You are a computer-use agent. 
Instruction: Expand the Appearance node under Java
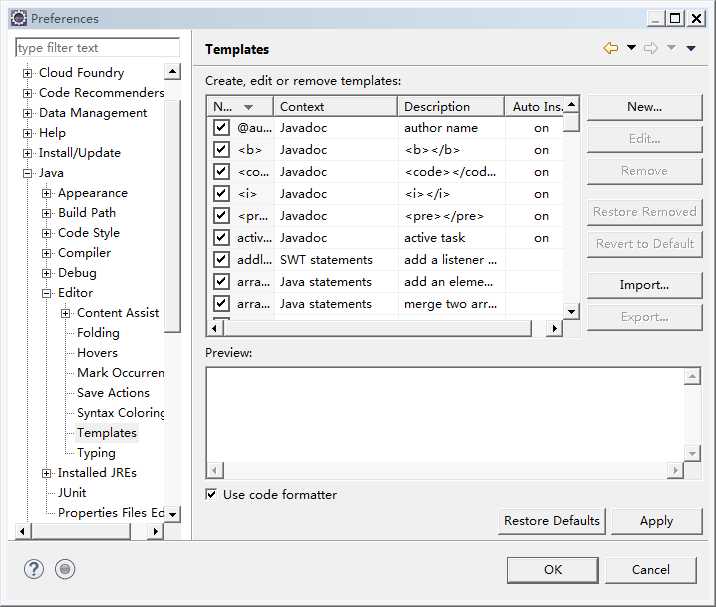47,193
